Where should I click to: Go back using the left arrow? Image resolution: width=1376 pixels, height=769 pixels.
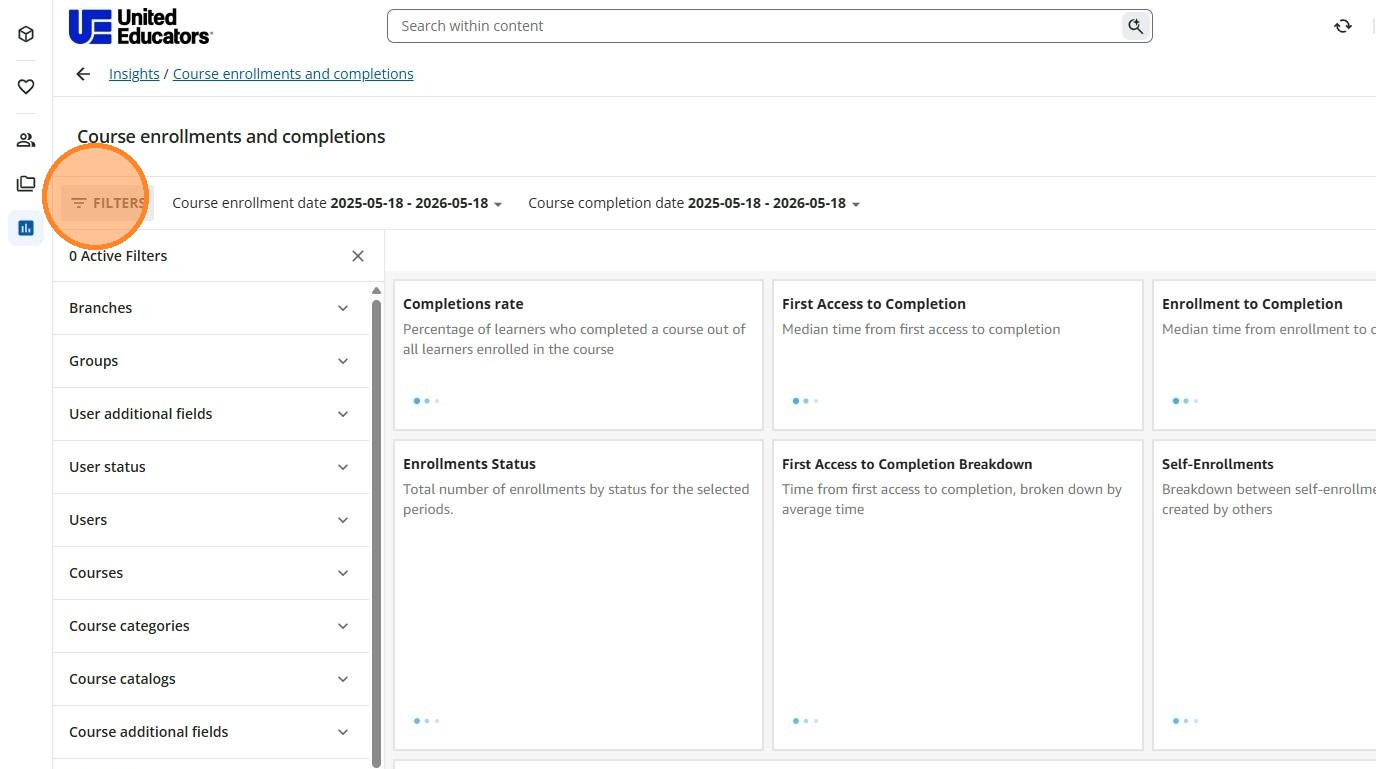[83, 74]
